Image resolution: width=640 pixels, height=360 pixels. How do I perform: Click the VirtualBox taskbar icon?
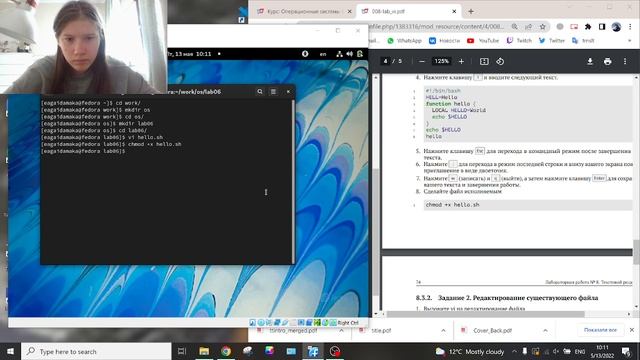(x=313, y=351)
